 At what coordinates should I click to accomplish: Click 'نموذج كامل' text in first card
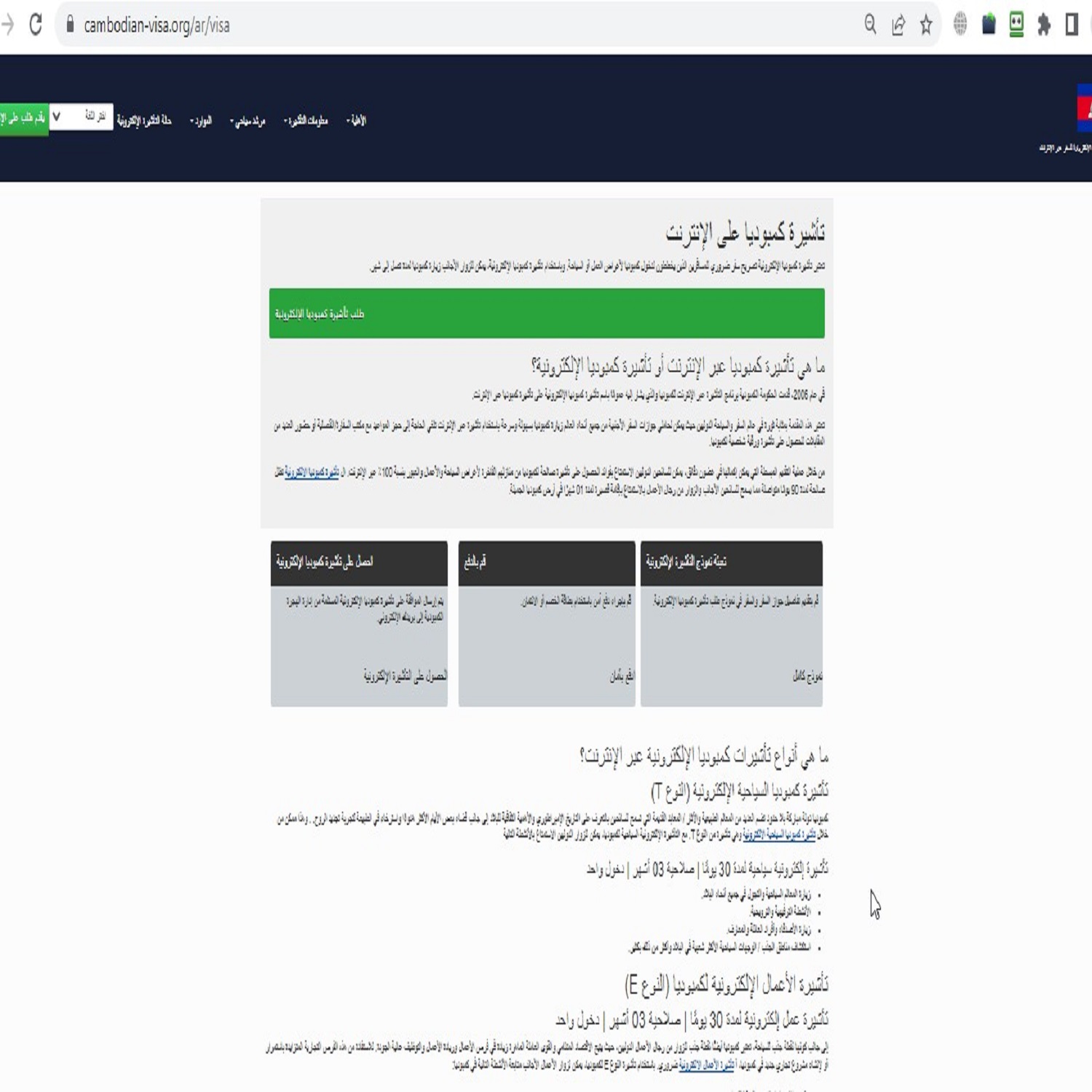point(807,676)
